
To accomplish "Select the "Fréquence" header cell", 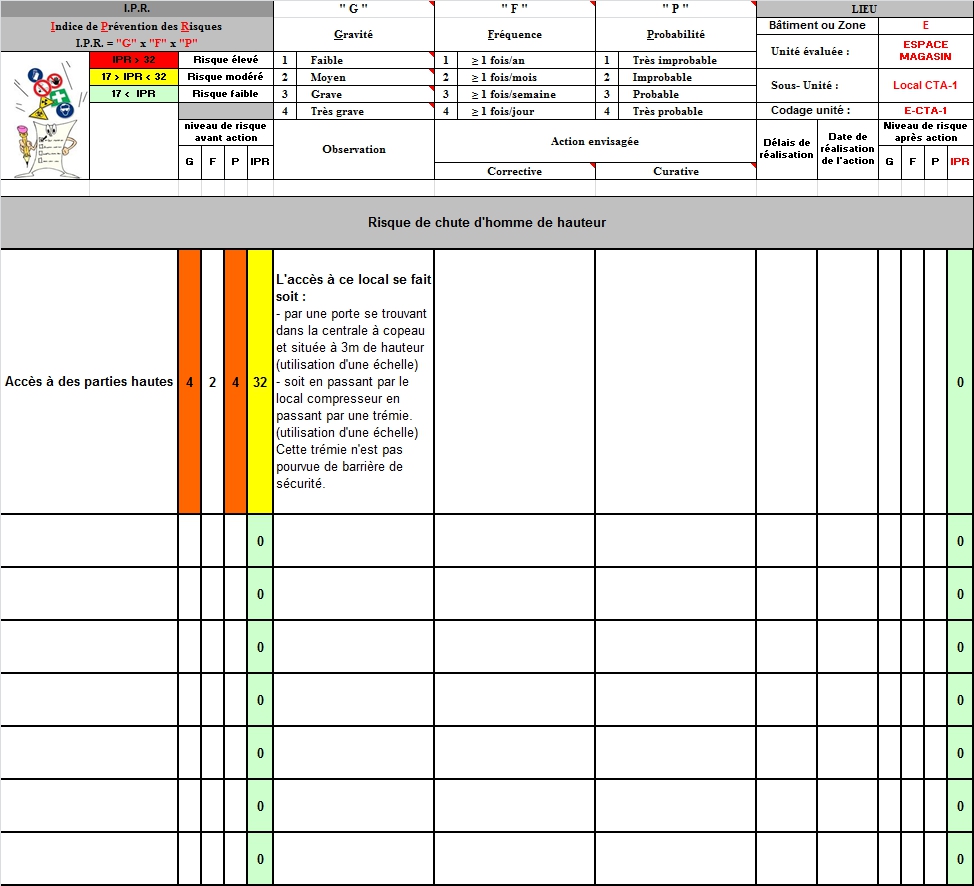I will [514, 34].
